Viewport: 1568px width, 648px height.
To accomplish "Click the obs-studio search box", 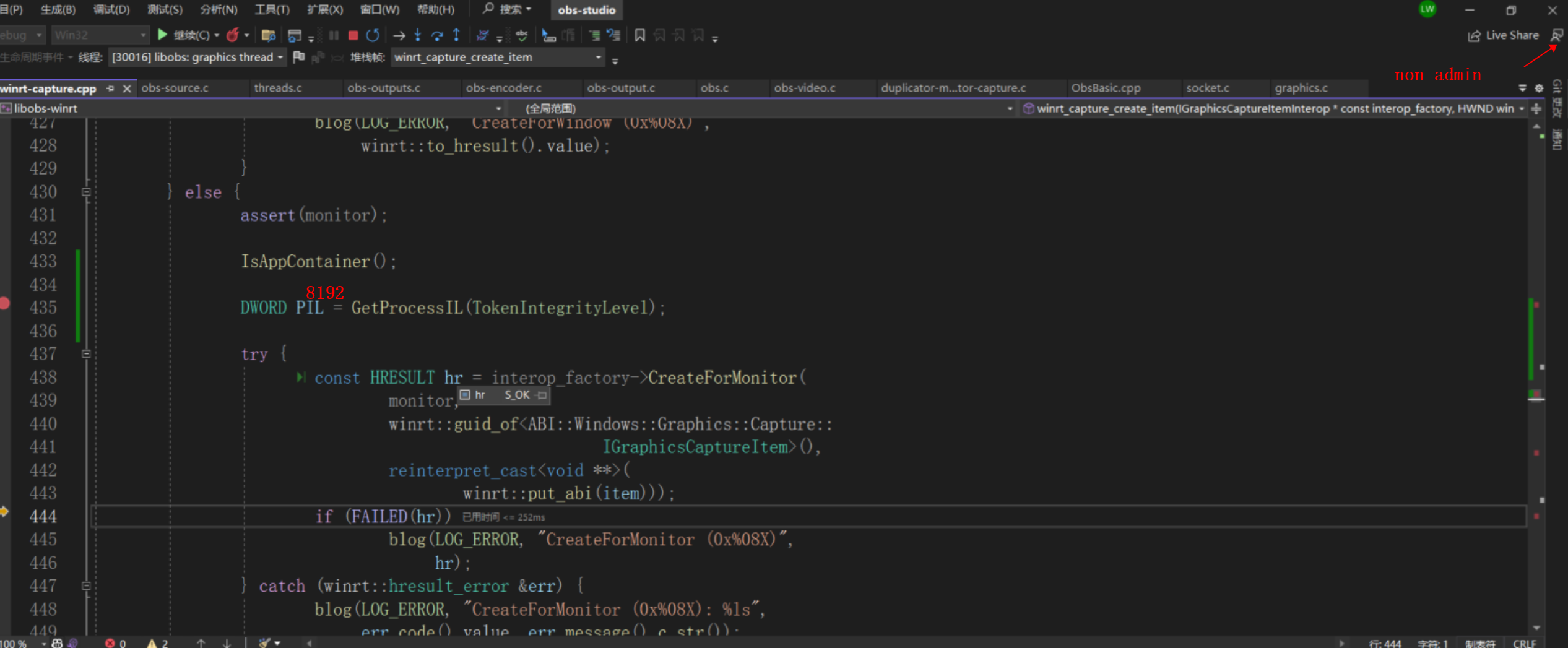I will [x=586, y=10].
